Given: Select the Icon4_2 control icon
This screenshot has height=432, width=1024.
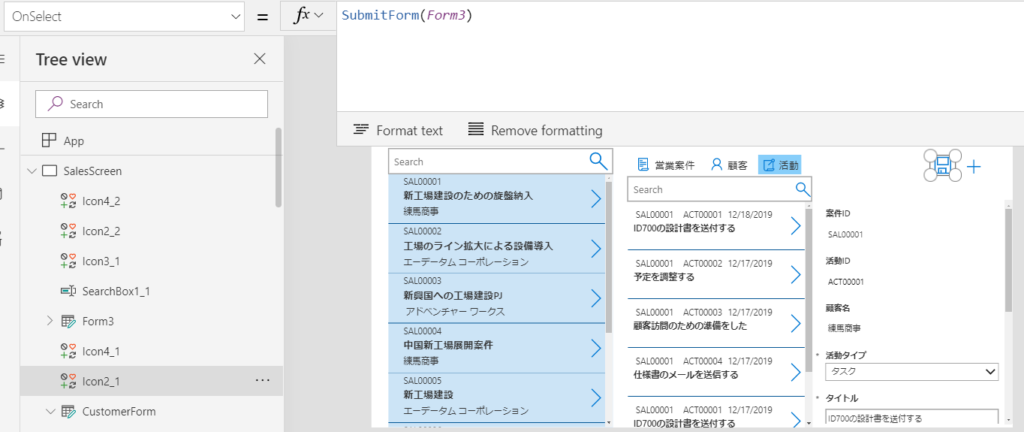Looking at the screenshot, I should tap(68, 201).
